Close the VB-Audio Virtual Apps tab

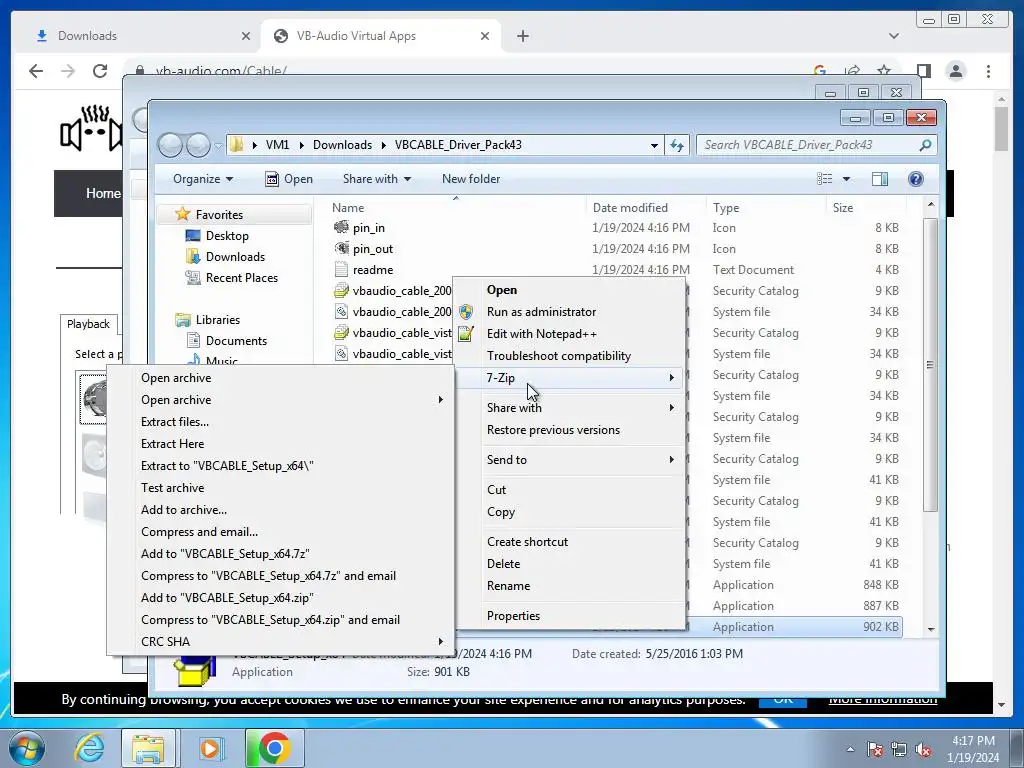(485, 36)
